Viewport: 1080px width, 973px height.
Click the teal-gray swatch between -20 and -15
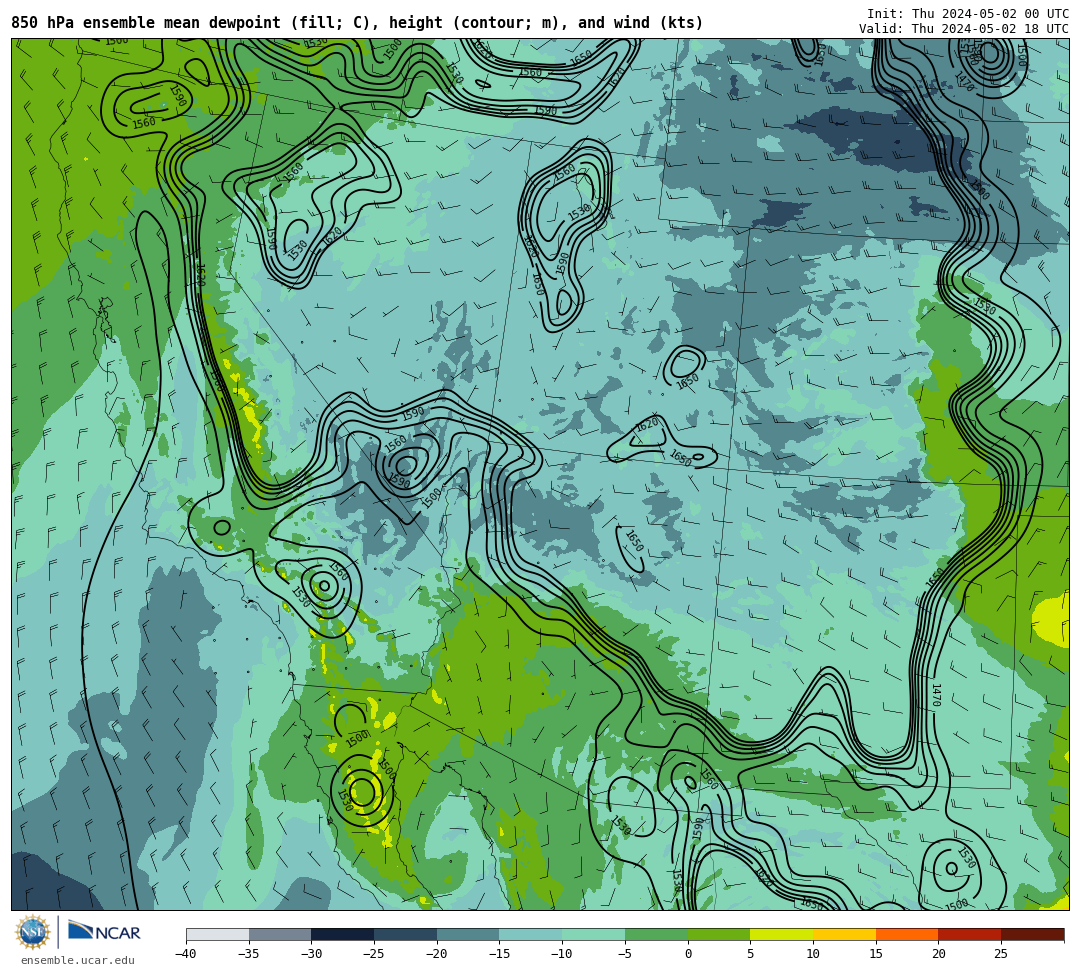468,934
